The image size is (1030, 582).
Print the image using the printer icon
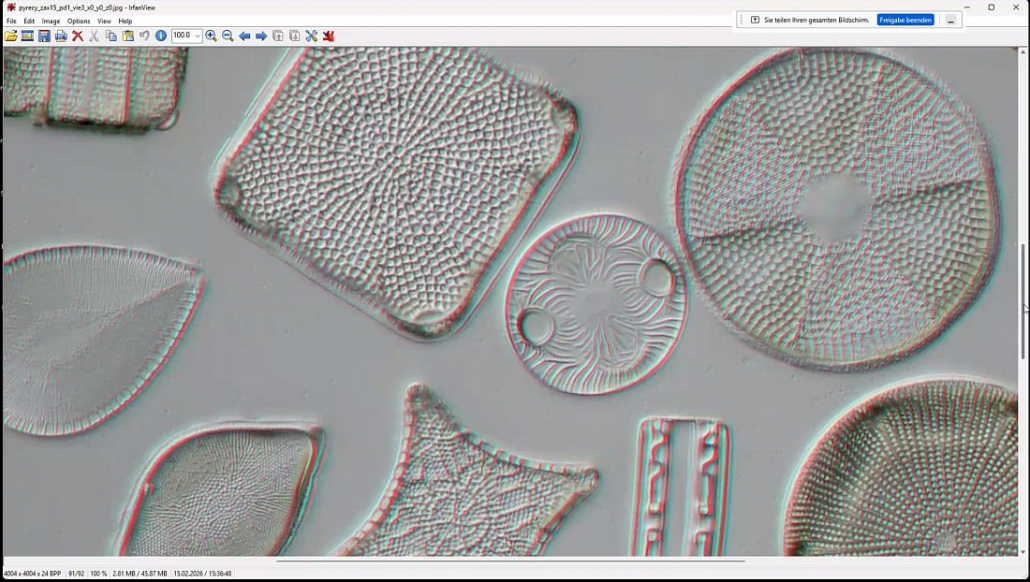[x=61, y=36]
